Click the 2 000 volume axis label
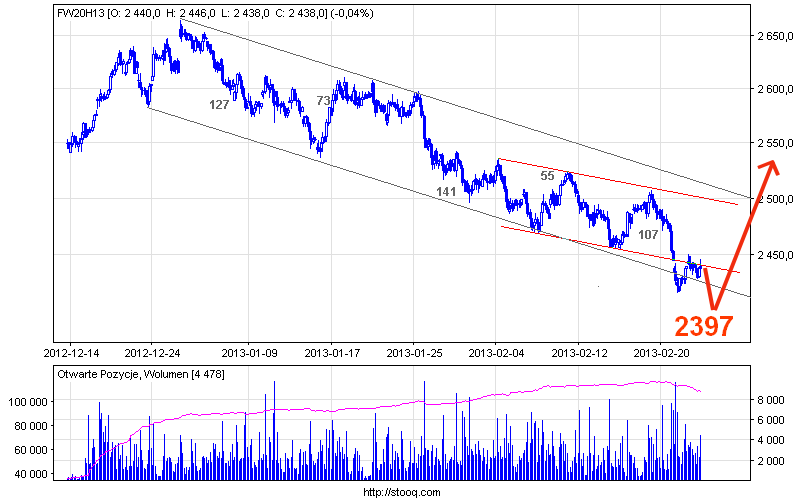Image resolution: width=800 pixels, height=500 pixels. (x=771, y=461)
